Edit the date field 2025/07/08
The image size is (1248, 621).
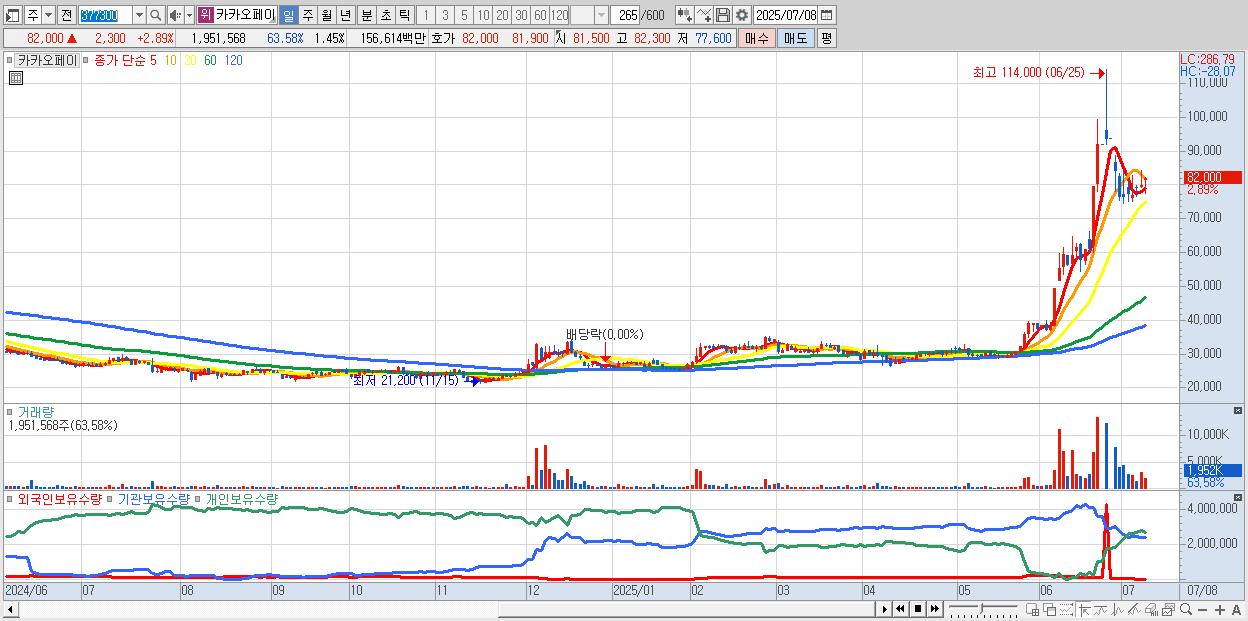click(x=785, y=15)
